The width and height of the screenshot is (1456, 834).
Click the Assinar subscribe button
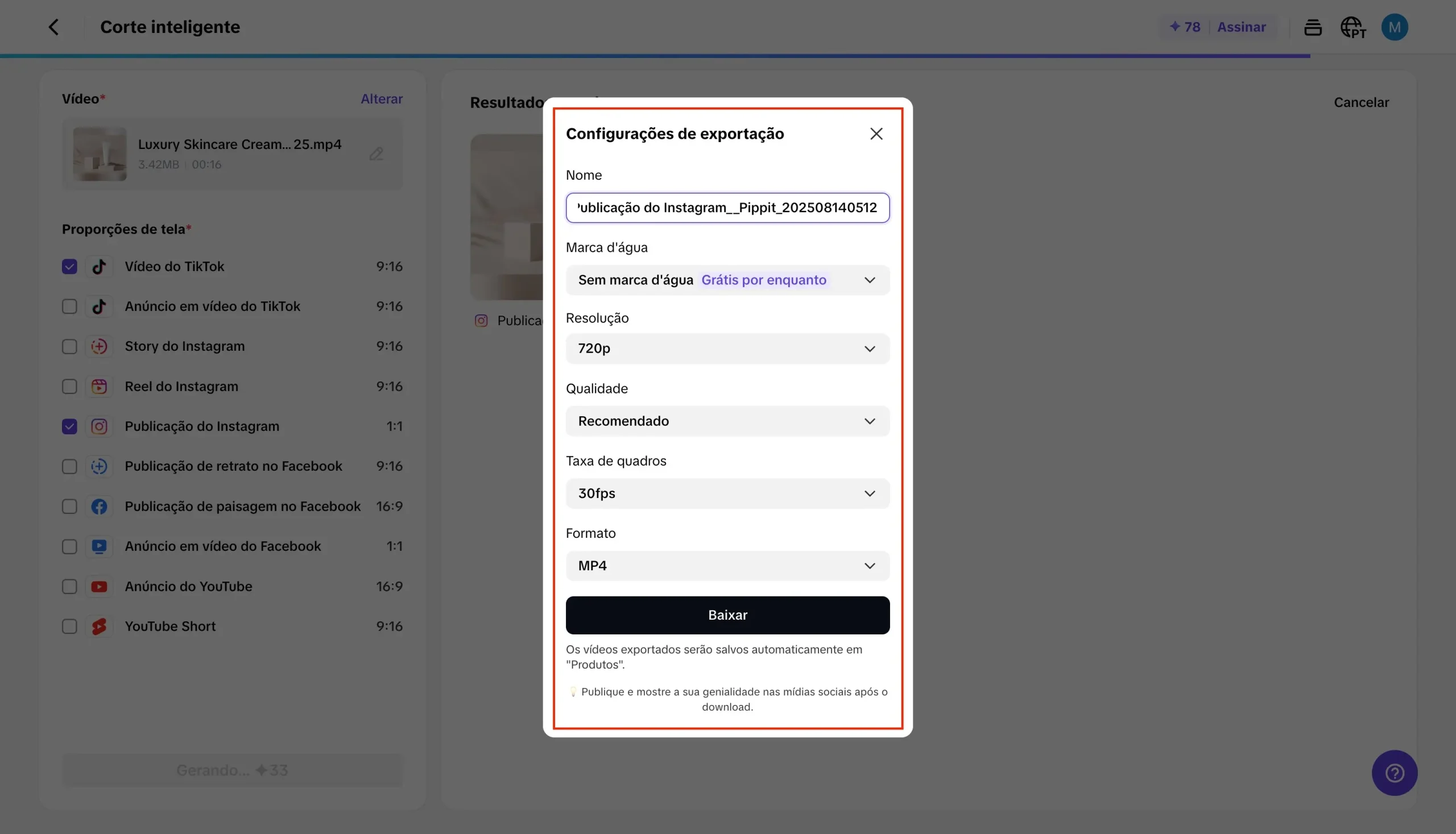(1240, 27)
